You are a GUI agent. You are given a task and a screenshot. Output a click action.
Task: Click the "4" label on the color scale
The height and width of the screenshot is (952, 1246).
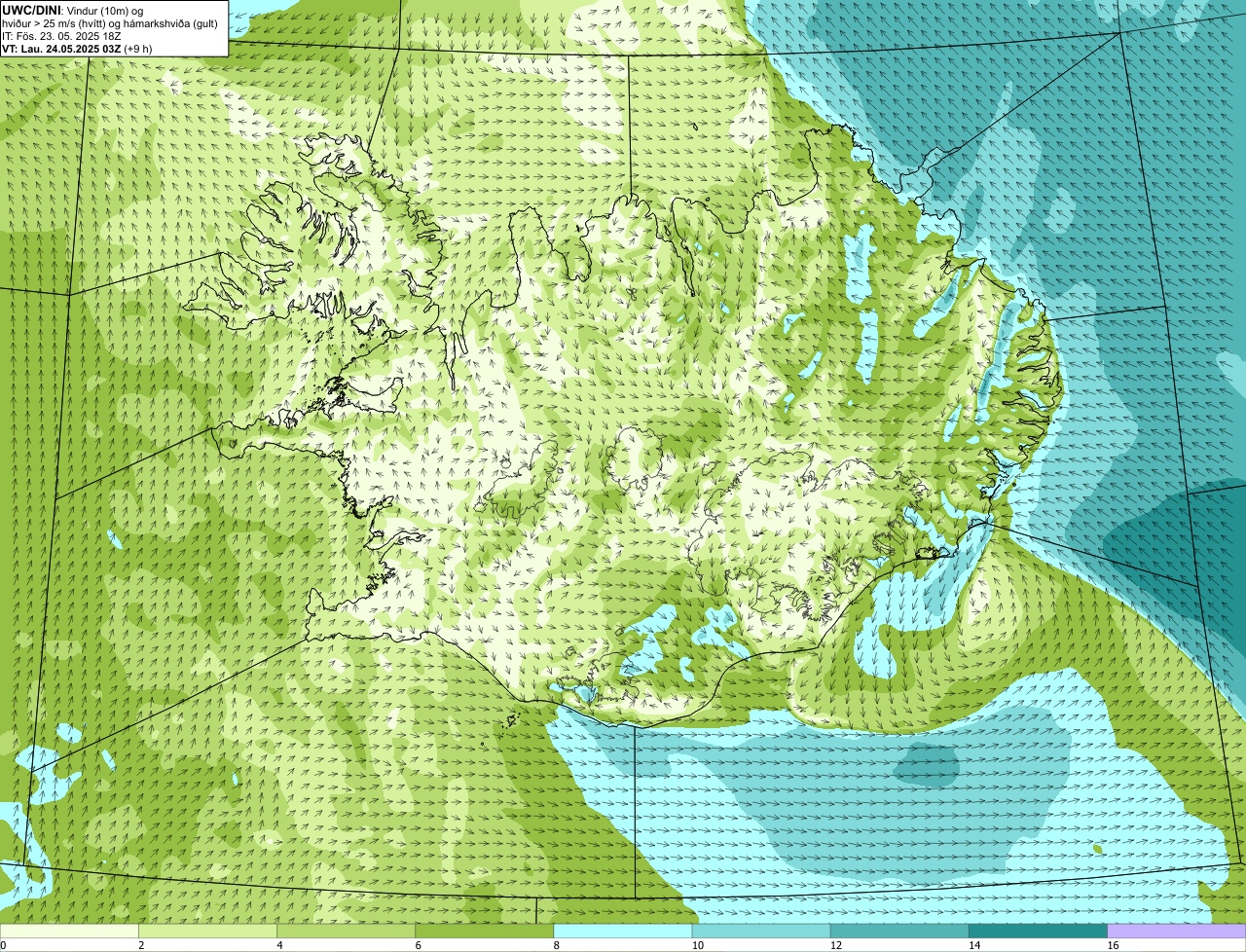tap(279, 945)
